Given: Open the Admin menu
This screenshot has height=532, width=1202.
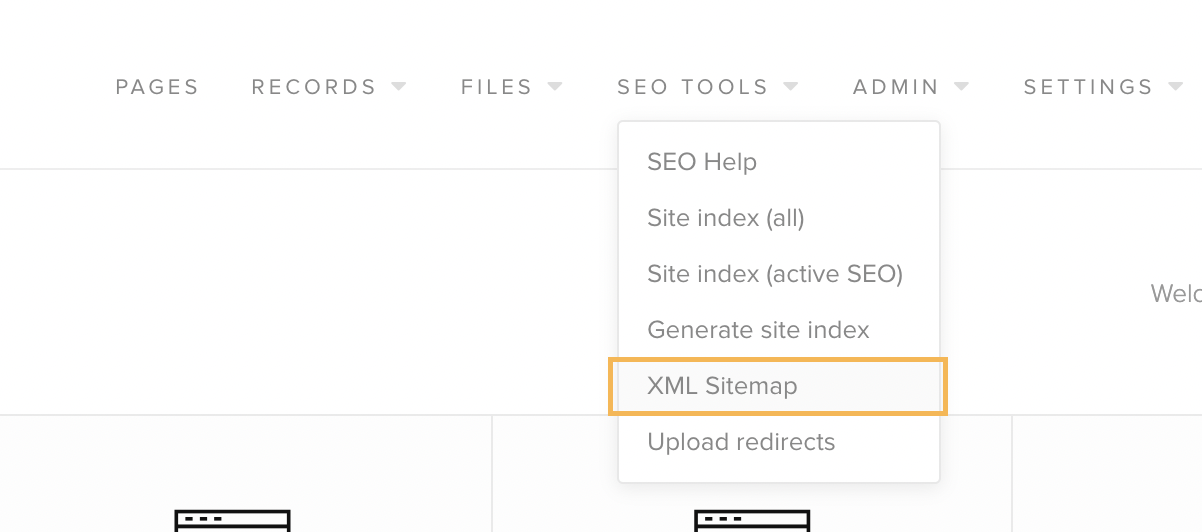Looking at the screenshot, I should [896, 87].
